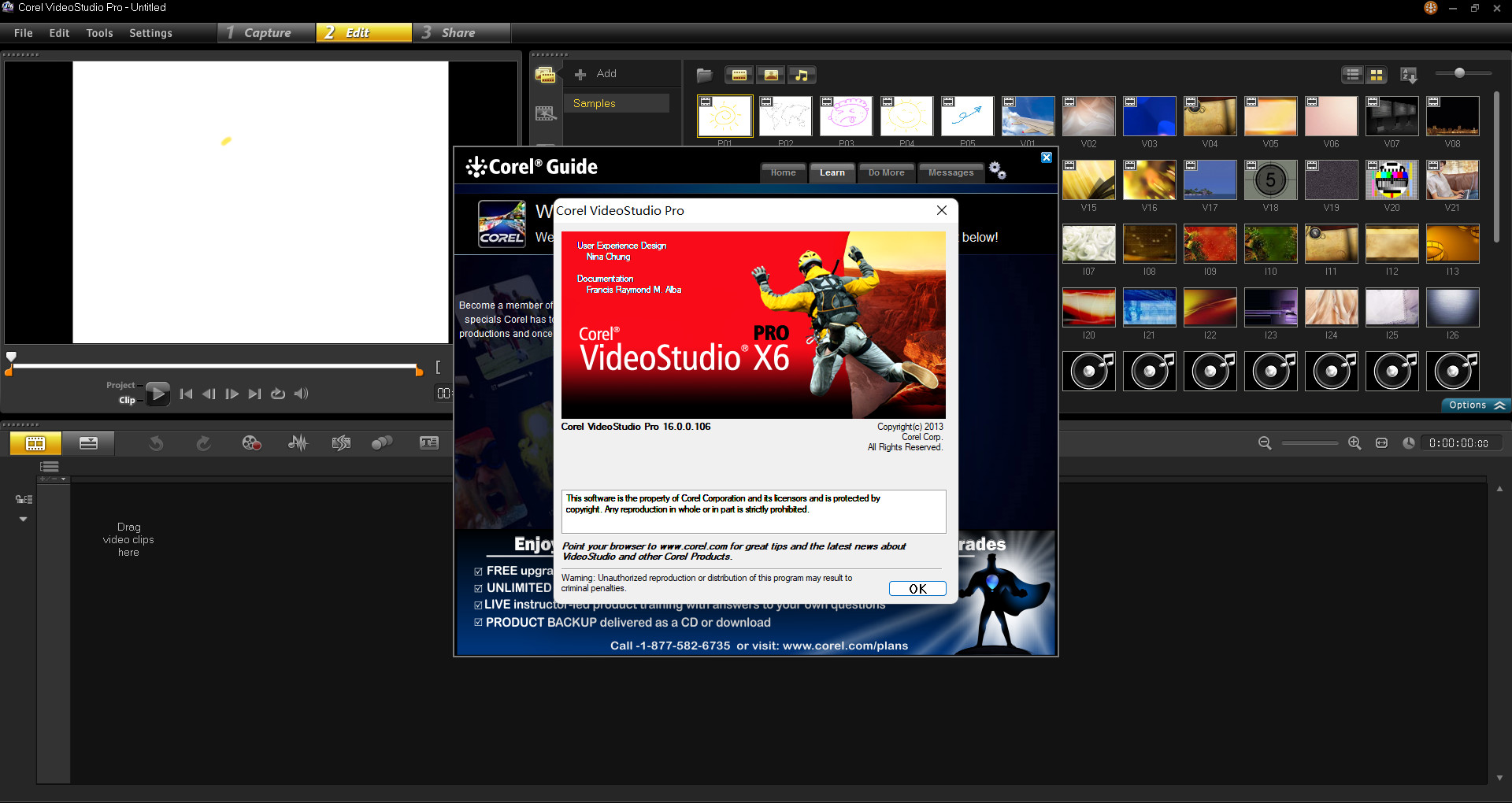Open Record/Capture Option icon
This screenshot has height=803, width=1512.
coord(251,443)
